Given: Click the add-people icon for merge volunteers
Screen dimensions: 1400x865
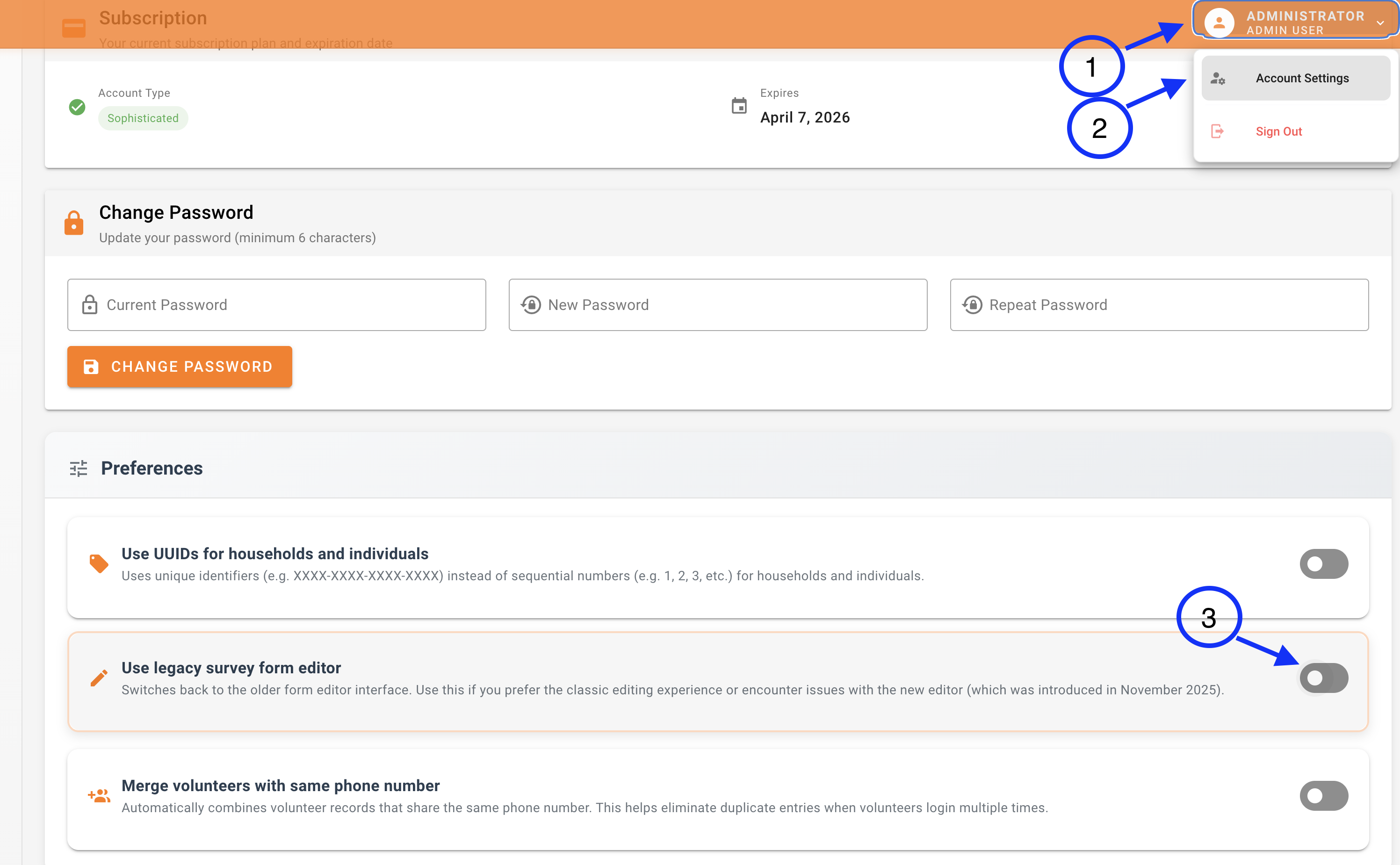Looking at the screenshot, I should coord(99,796).
